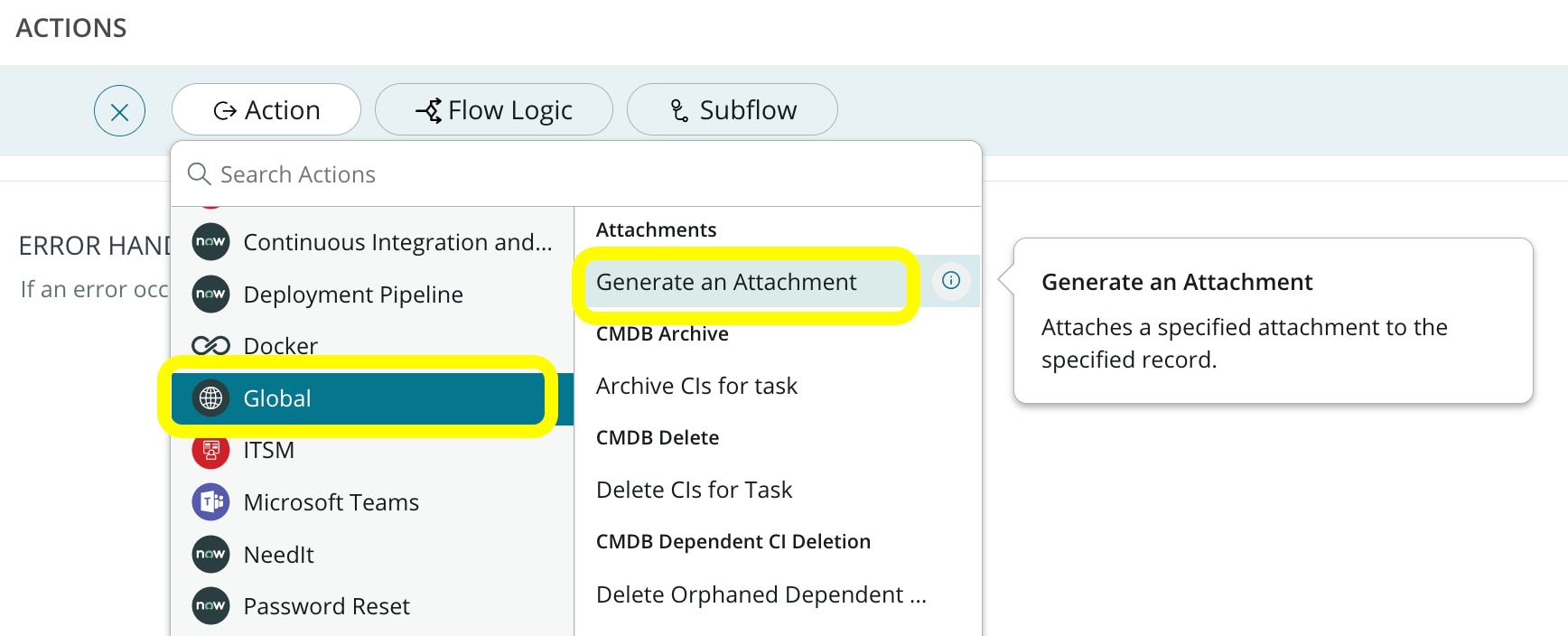Image resolution: width=1568 pixels, height=636 pixels.
Task: Choose the Subflow button
Action: [x=733, y=110]
